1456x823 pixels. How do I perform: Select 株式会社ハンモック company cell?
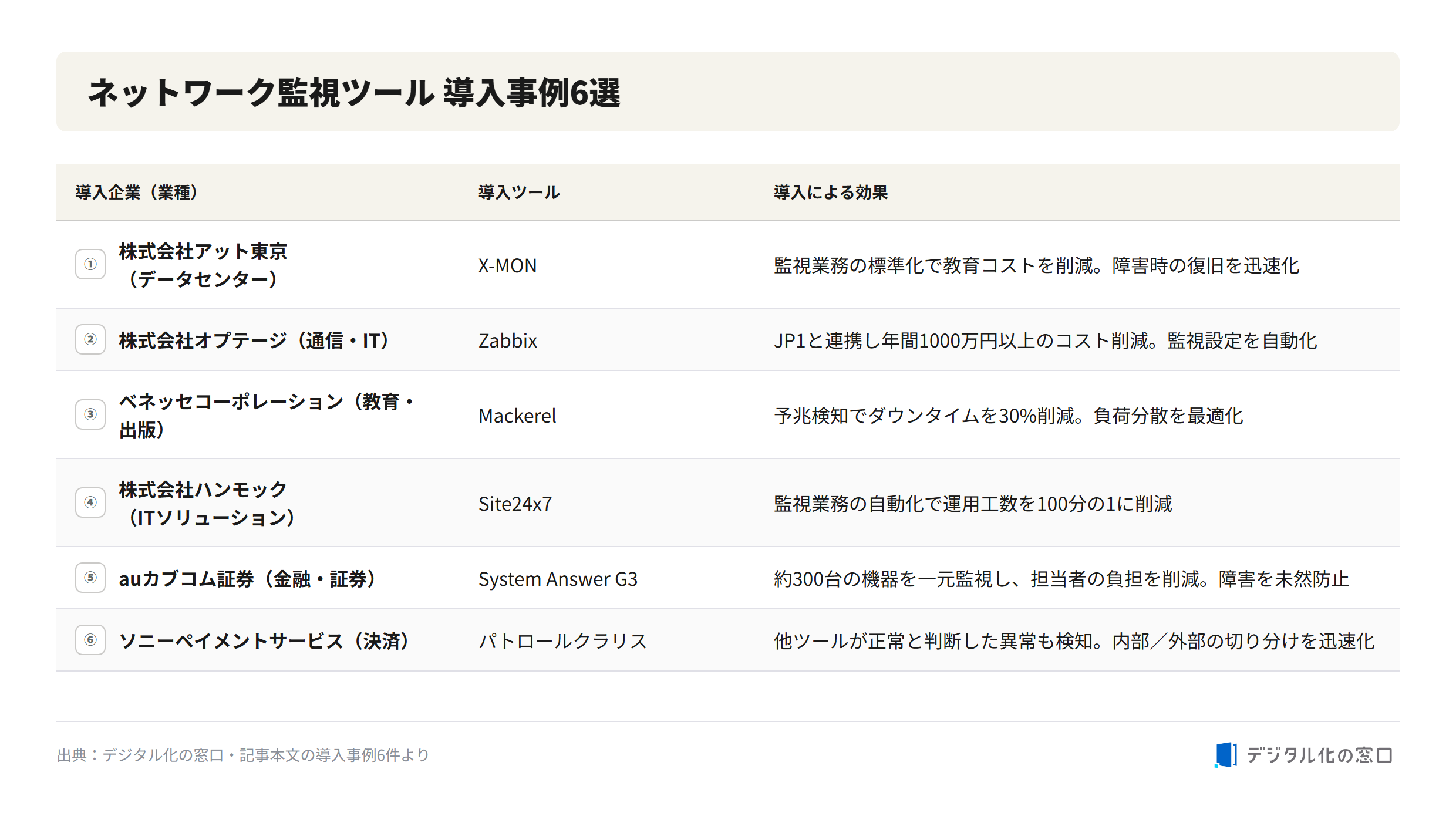[210, 504]
